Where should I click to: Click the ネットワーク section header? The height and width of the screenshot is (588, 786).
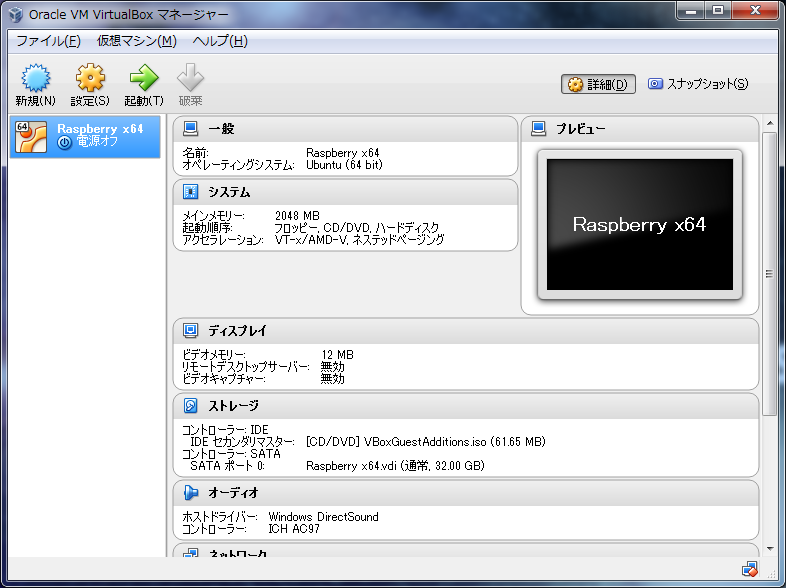tap(465, 551)
